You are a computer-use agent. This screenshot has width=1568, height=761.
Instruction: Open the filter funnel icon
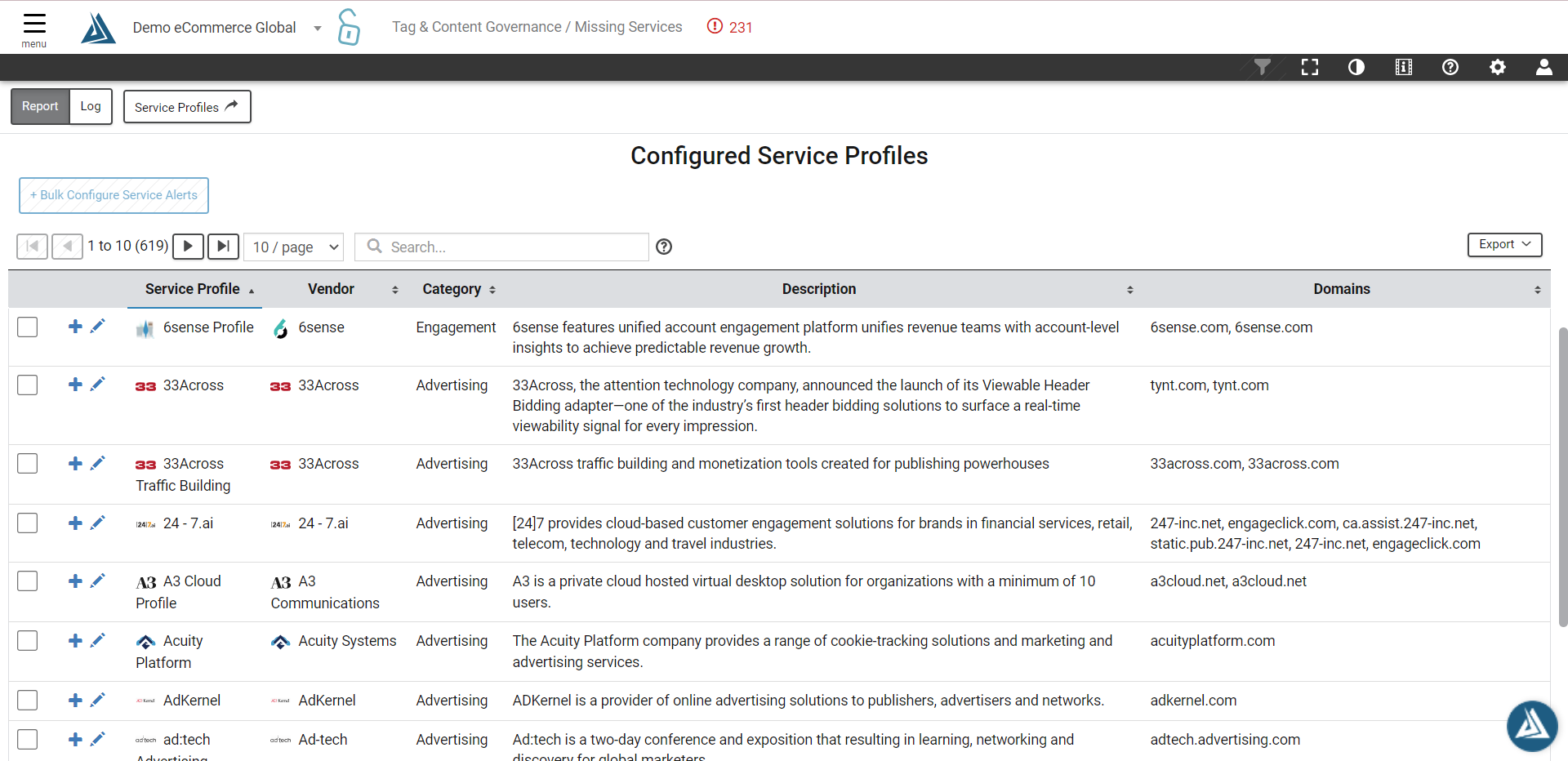pyautogui.click(x=1263, y=67)
